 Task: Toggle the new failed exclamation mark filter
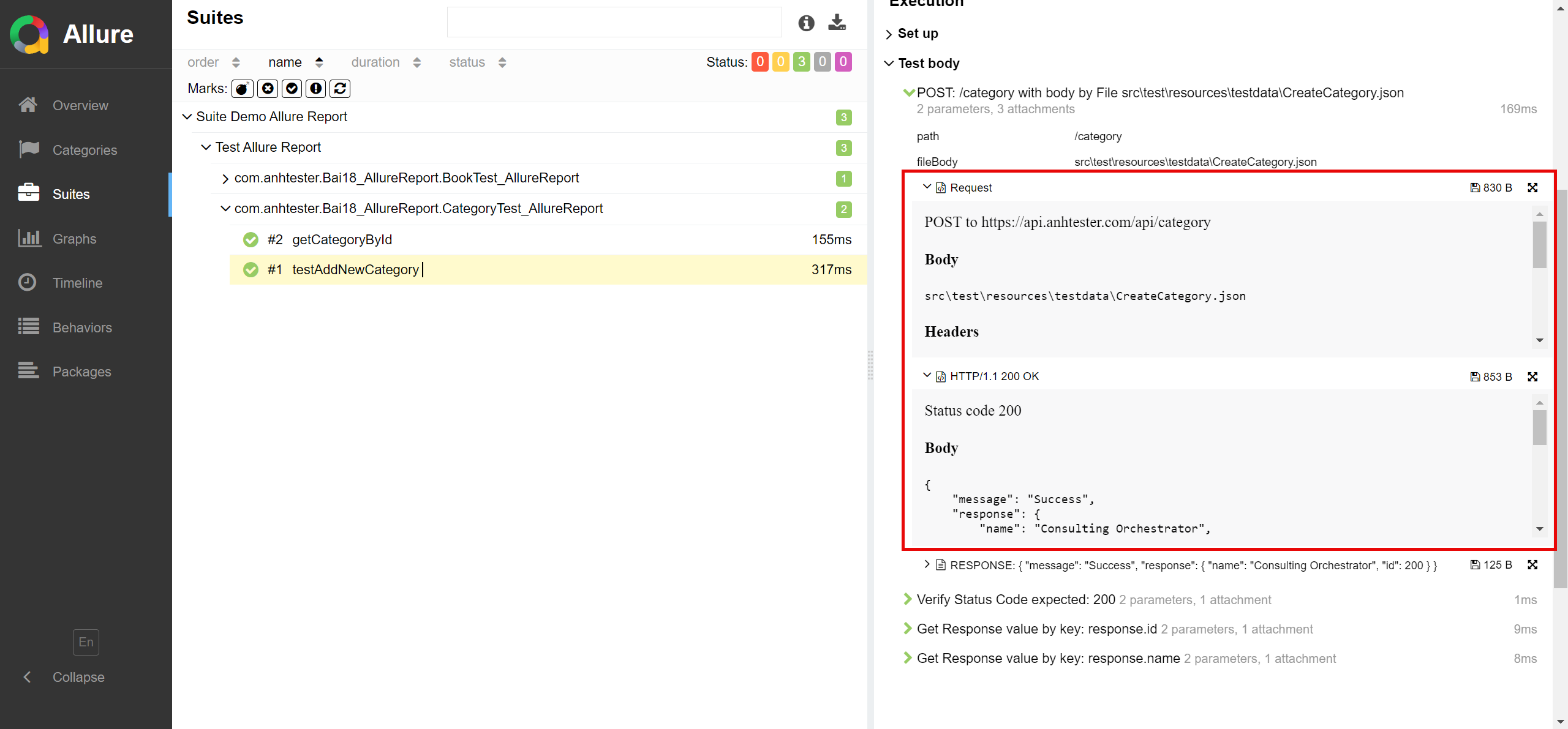pyautogui.click(x=316, y=89)
